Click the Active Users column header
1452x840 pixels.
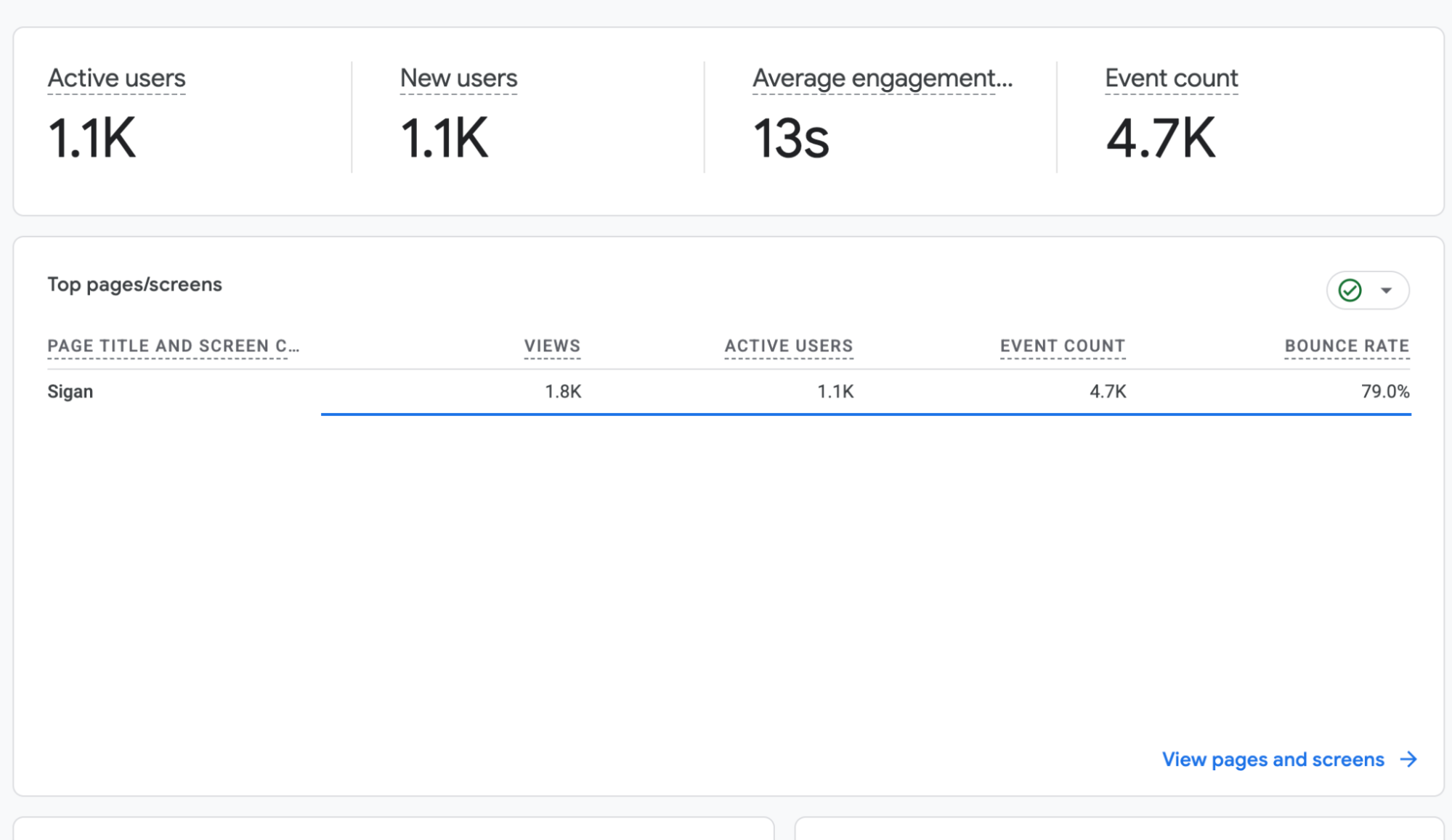tap(788, 346)
